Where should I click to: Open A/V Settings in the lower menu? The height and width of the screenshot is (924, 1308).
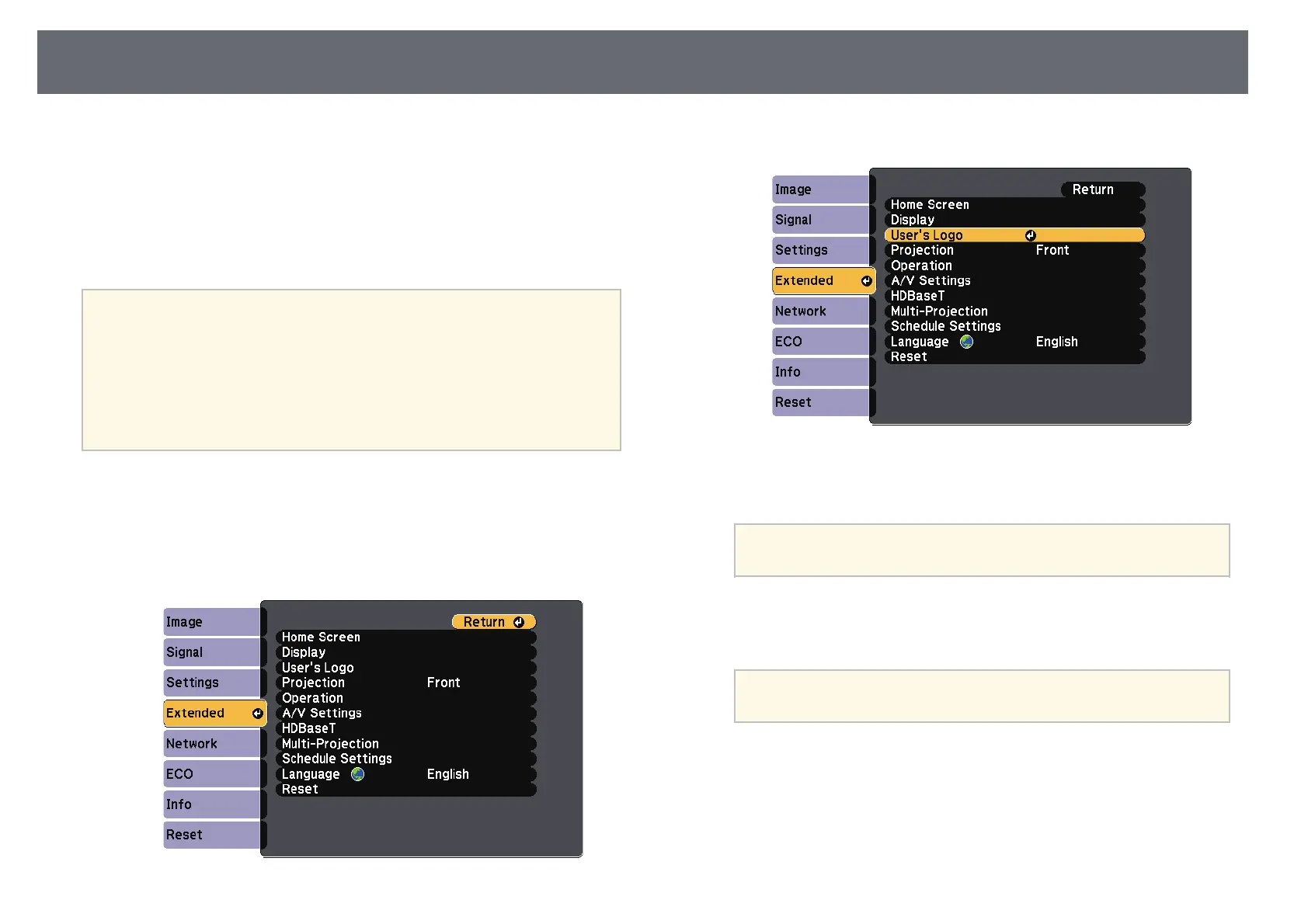tap(322, 713)
